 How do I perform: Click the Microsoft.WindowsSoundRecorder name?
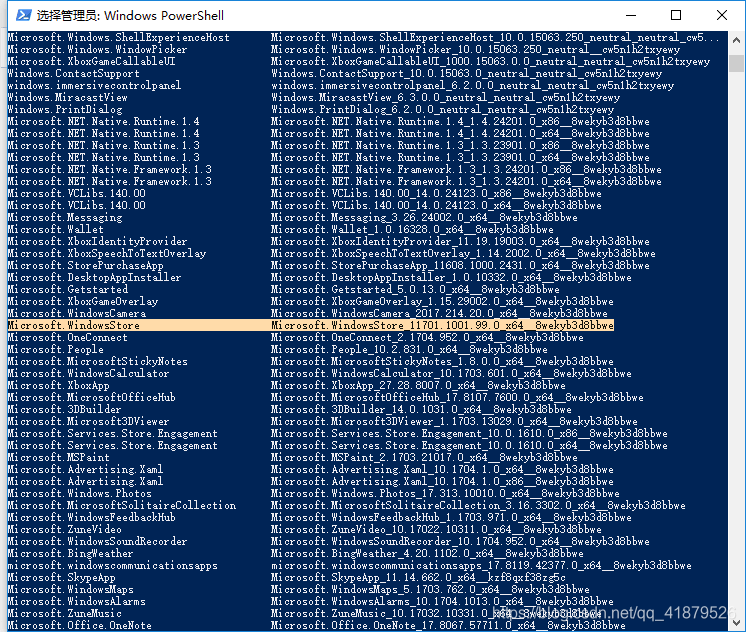pos(98,541)
